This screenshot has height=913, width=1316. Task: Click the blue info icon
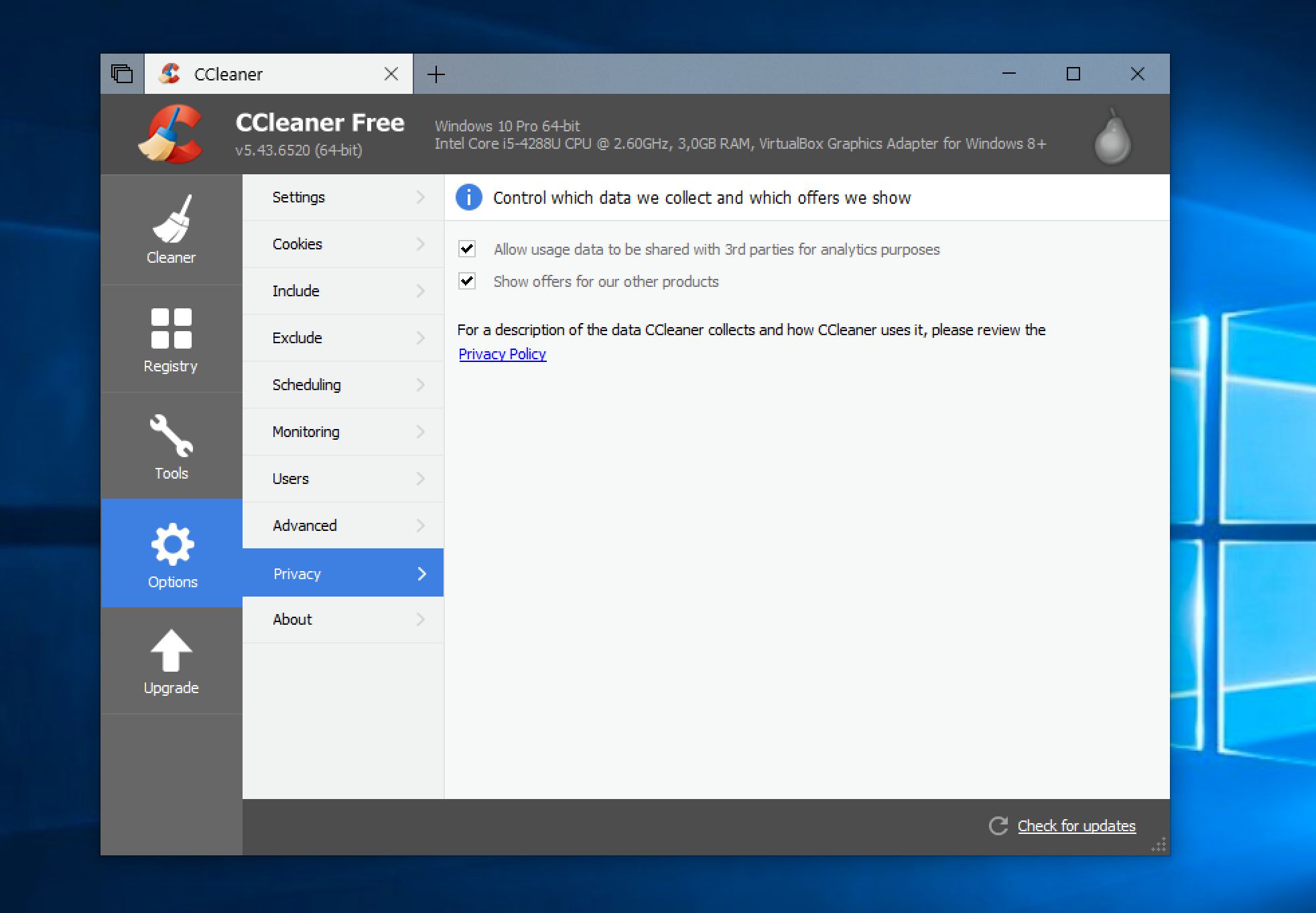[x=468, y=198]
